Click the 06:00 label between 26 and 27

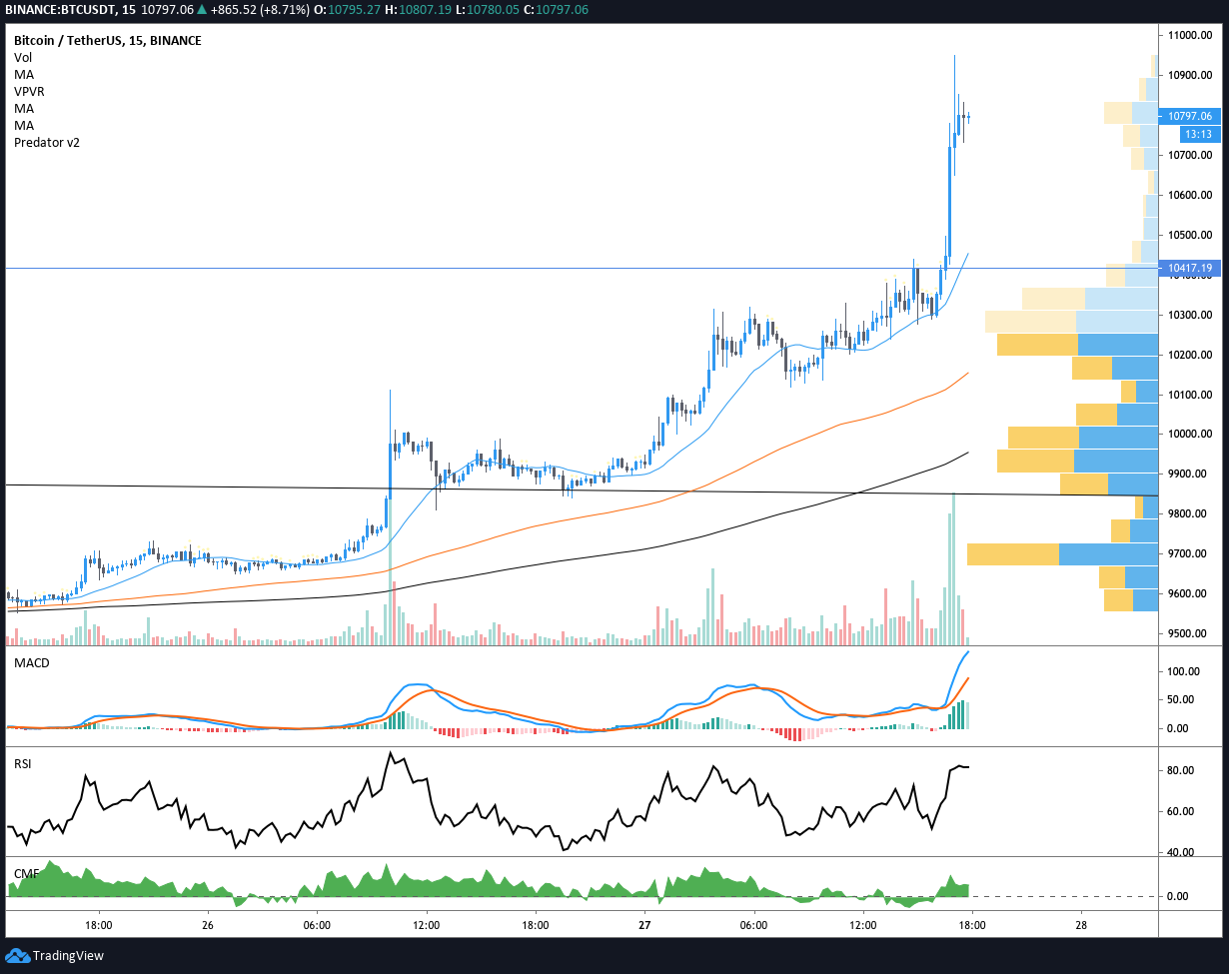coord(317,925)
